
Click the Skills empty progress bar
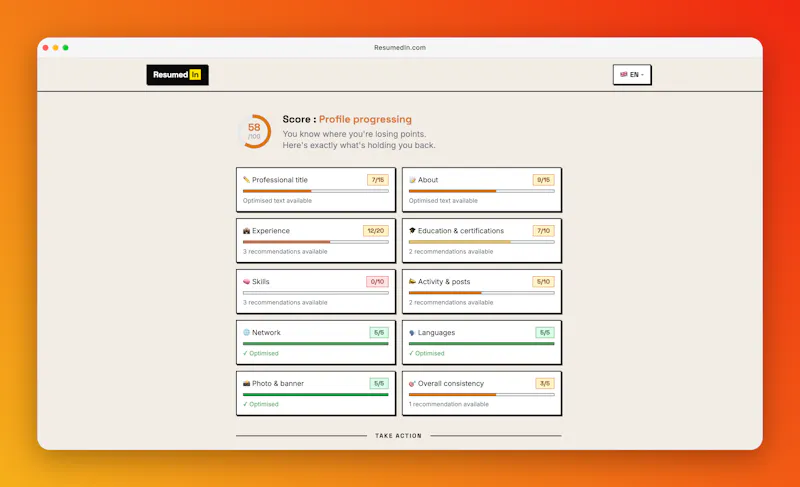point(316,293)
